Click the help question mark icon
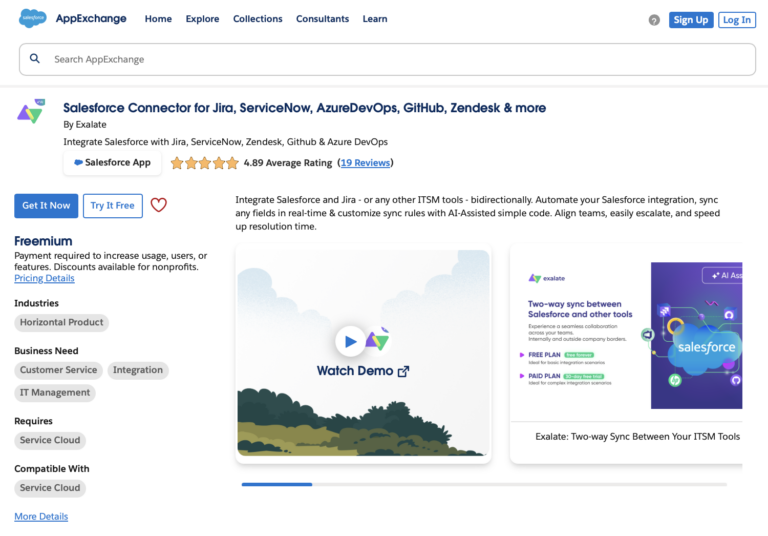The image size is (768, 536). click(x=654, y=20)
